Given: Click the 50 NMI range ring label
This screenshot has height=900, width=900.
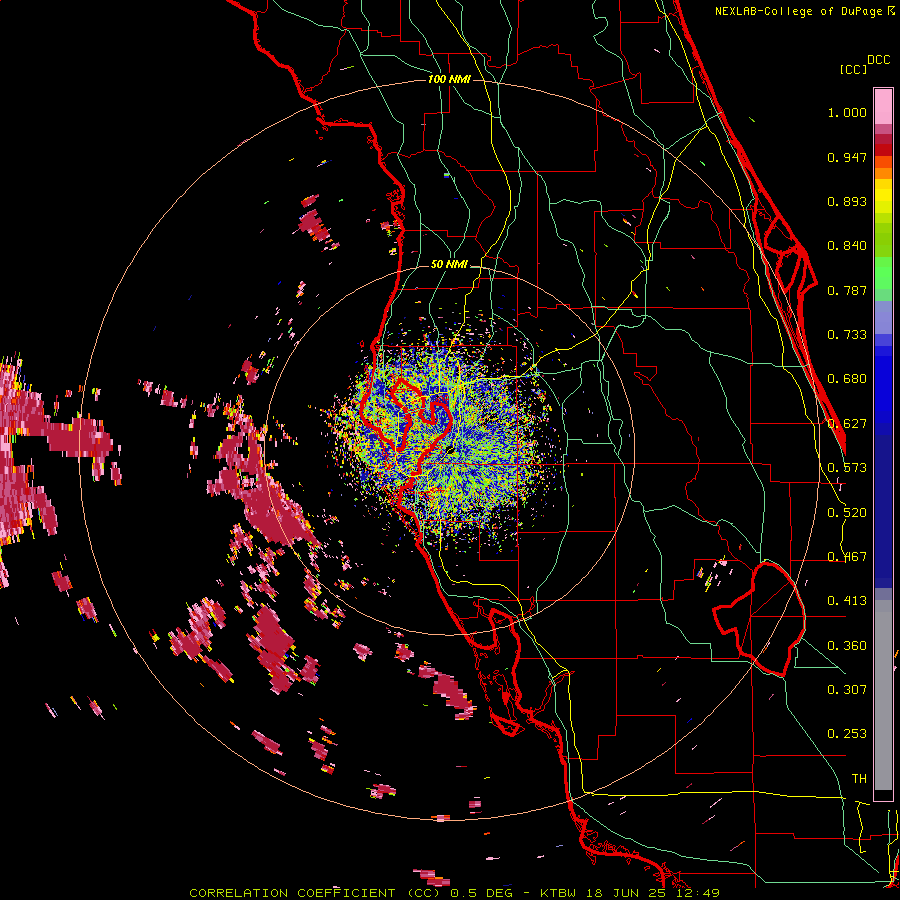Looking at the screenshot, I should coord(449,265).
